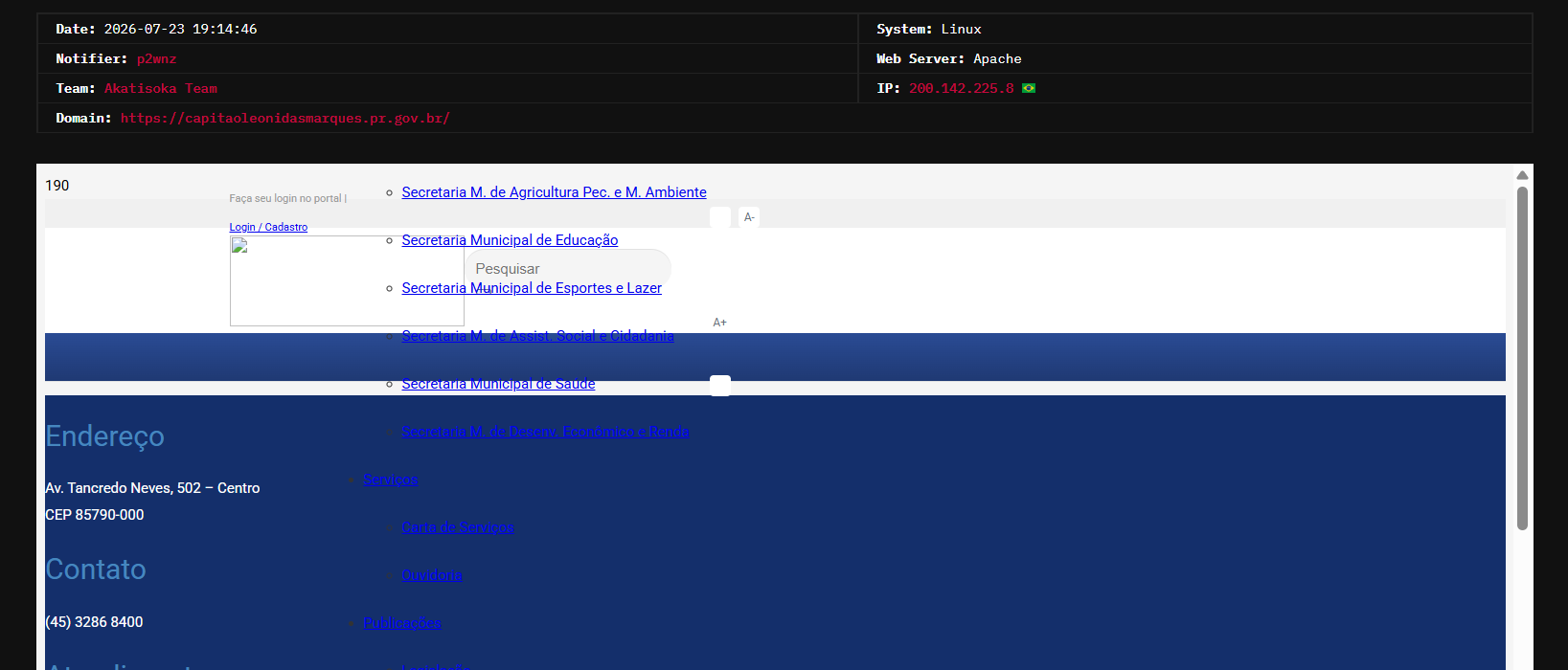Click the white square button near Saúde link

[x=720, y=385]
